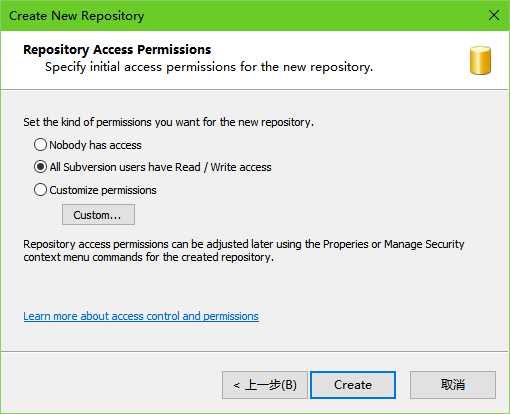Image resolution: width=510 pixels, height=414 pixels.
Task: Click the Repository Access Permissions heading
Action: point(117,50)
